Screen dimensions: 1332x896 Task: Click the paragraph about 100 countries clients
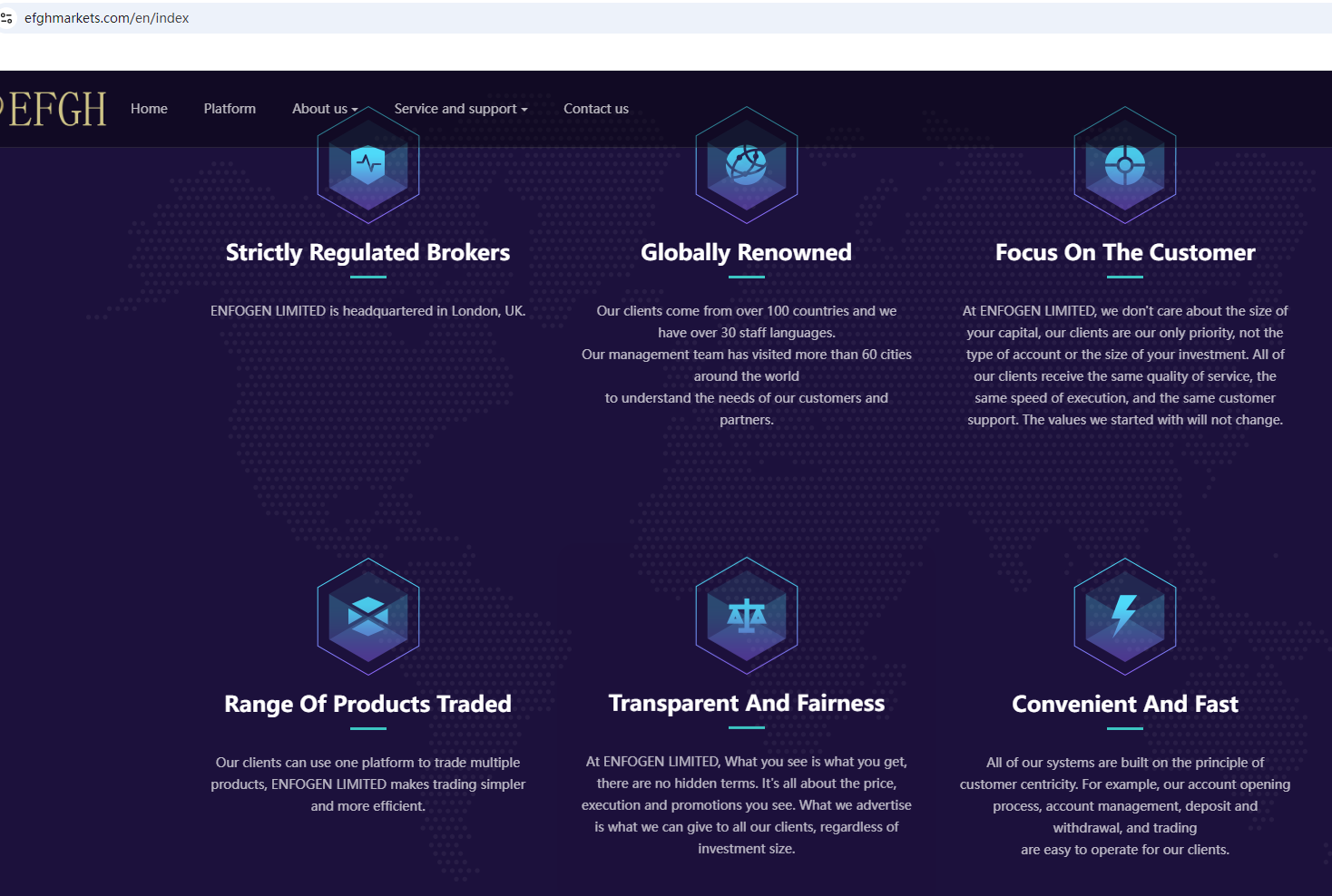click(x=747, y=365)
